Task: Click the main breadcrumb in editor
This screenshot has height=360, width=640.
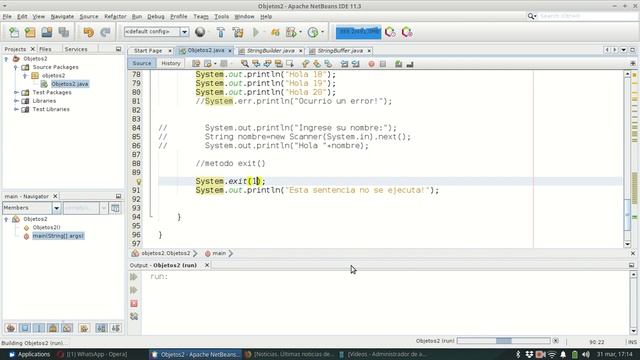Action: point(219,253)
